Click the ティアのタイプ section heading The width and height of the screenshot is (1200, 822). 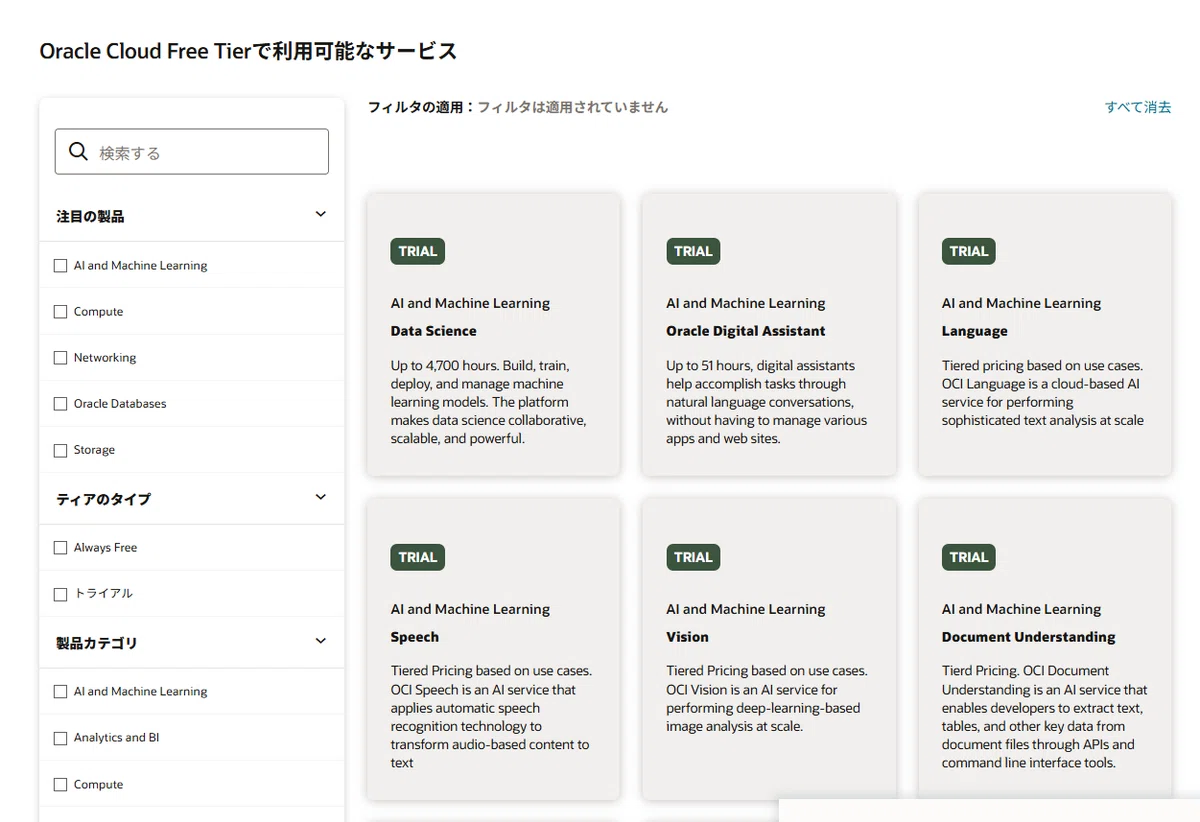click(103, 499)
